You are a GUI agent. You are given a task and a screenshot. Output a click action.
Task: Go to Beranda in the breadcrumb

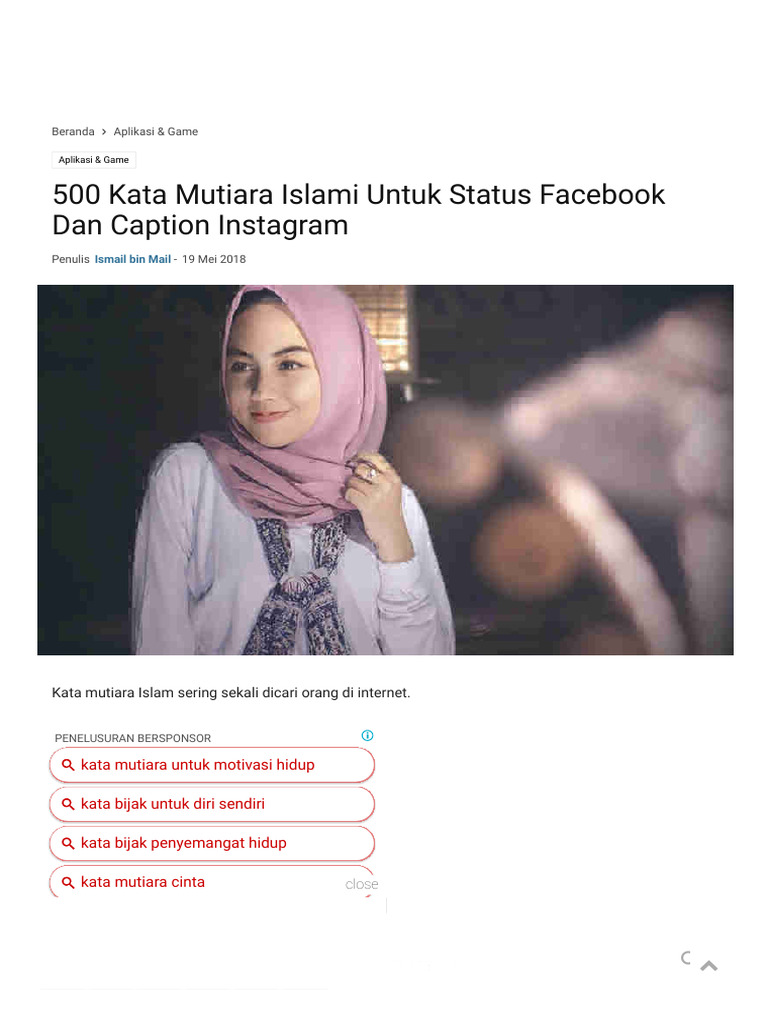[73, 132]
